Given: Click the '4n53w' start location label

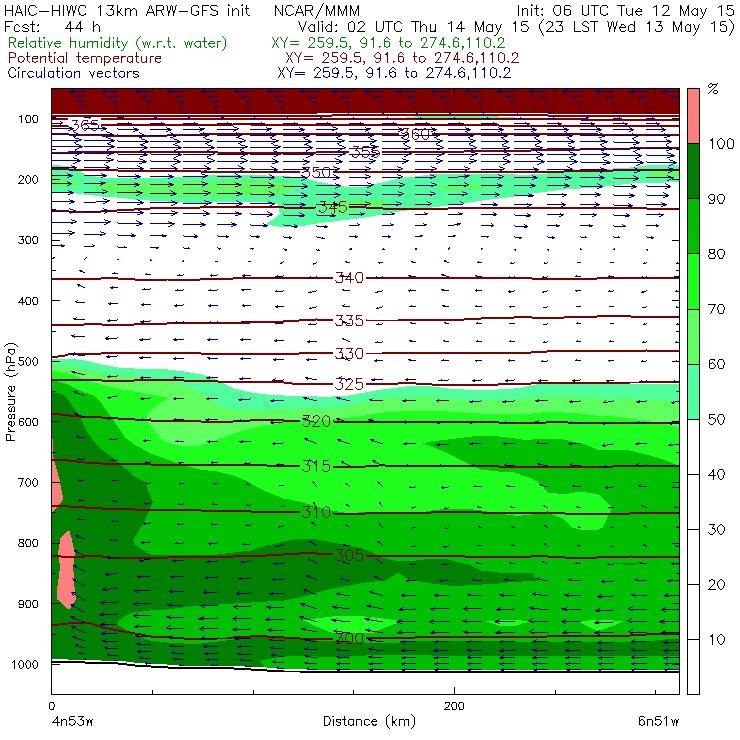Looking at the screenshot, I should coord(73,721).
